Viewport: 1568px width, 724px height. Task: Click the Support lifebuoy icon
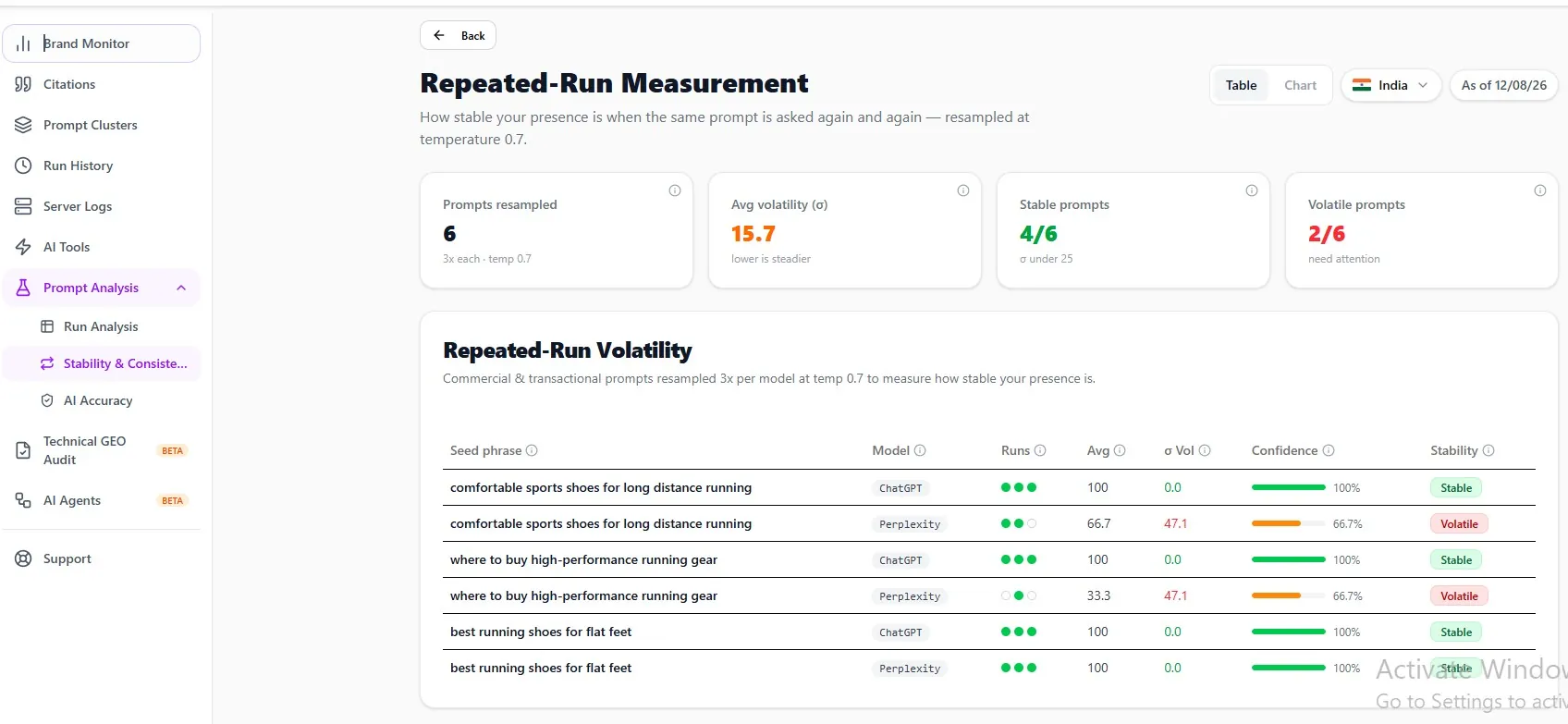(23, 558)
